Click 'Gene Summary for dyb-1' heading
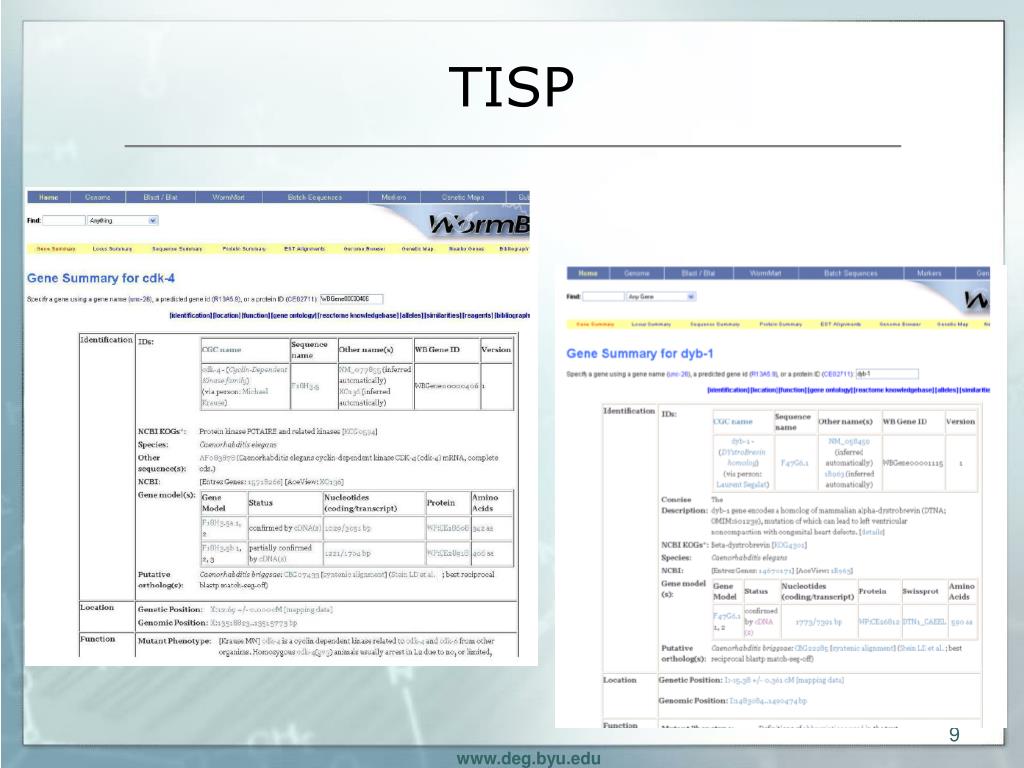Screen dimensions: 1024x768 coord(639,354)
